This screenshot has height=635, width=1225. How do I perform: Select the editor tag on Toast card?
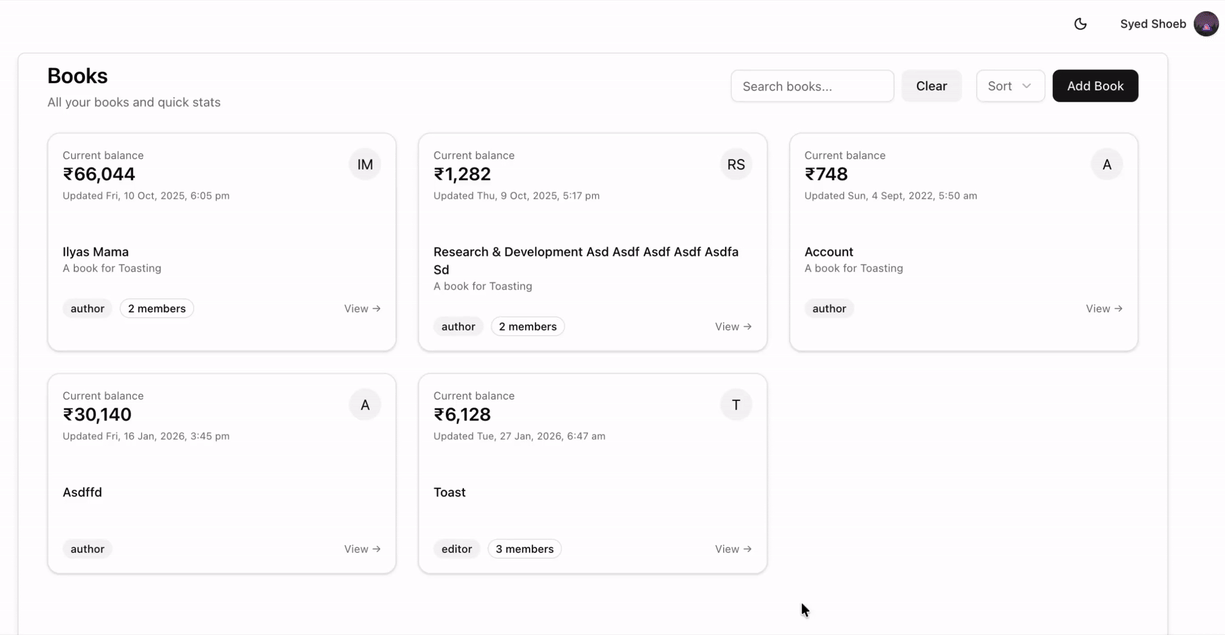point(456,548)
